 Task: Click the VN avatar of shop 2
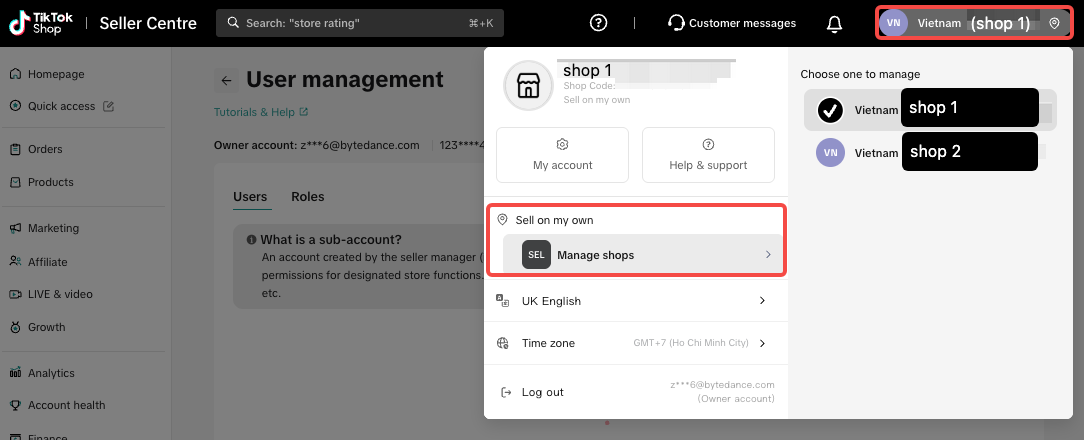pyautogui.click(x=830, y=152)
